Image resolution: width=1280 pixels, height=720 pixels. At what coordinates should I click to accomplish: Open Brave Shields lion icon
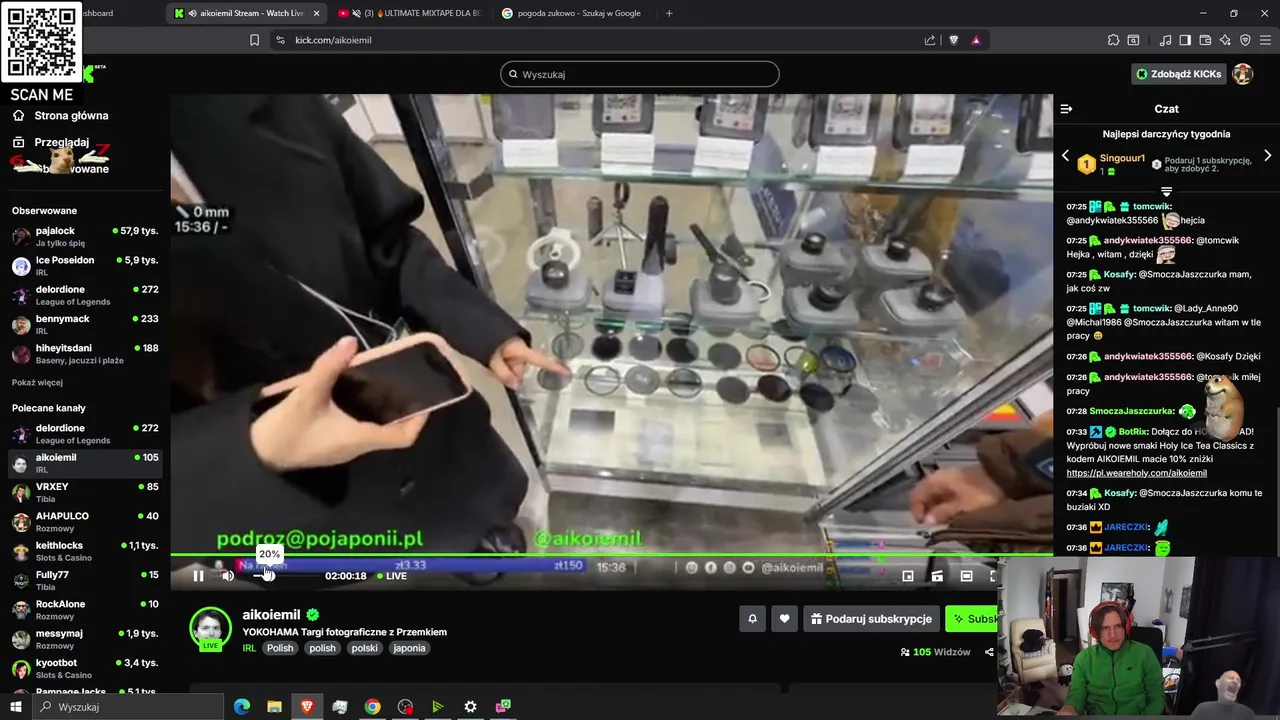pos(953,40)
